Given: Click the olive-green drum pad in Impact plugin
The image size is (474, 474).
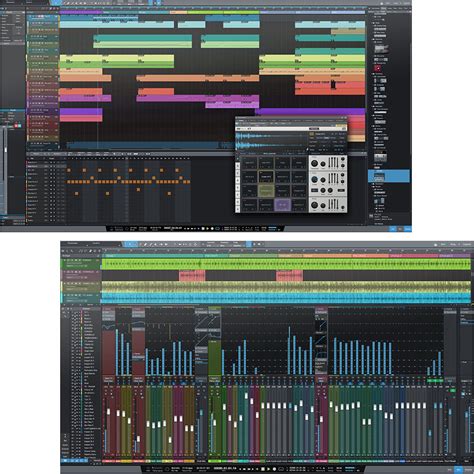Looking at the screenshot, I should coord(266,191).
